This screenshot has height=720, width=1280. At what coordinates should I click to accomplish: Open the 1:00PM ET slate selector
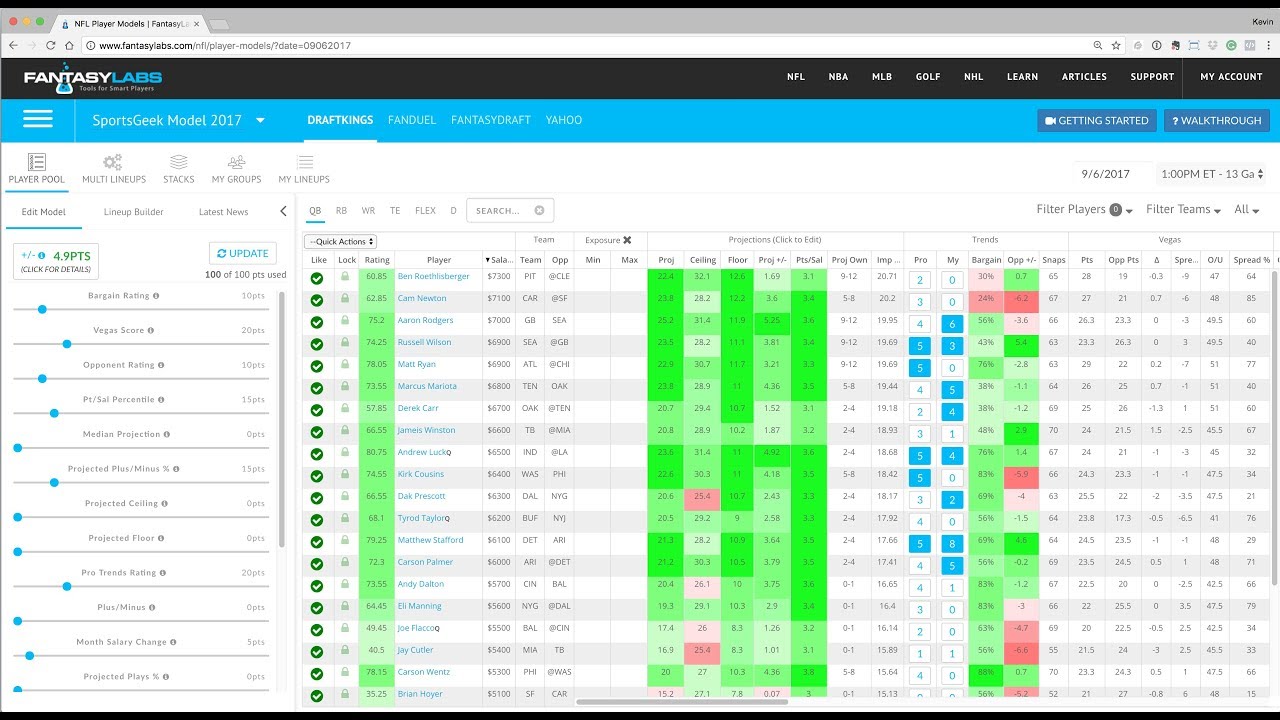click(1211, 174)
